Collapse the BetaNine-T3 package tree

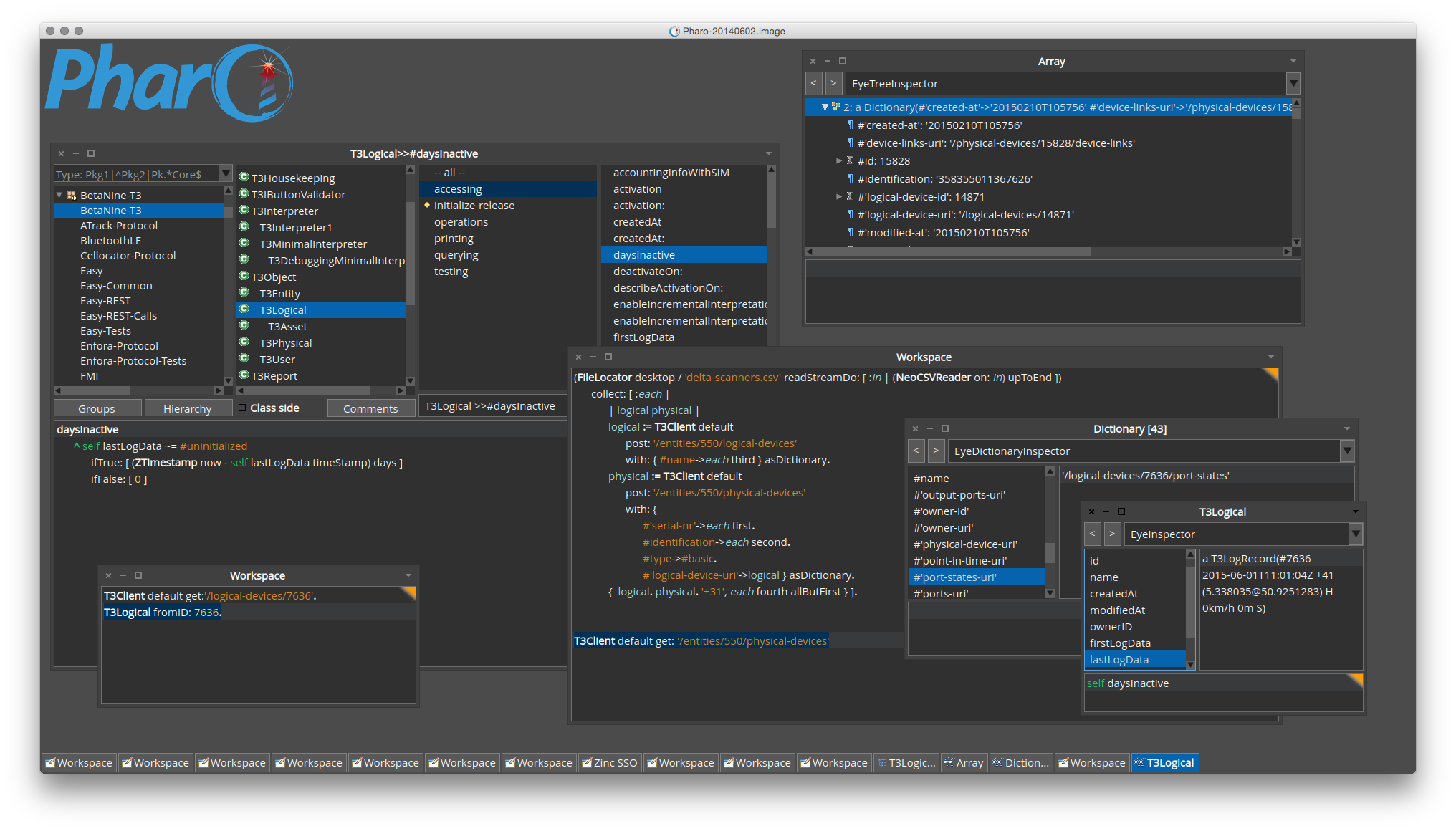point(59,195)
